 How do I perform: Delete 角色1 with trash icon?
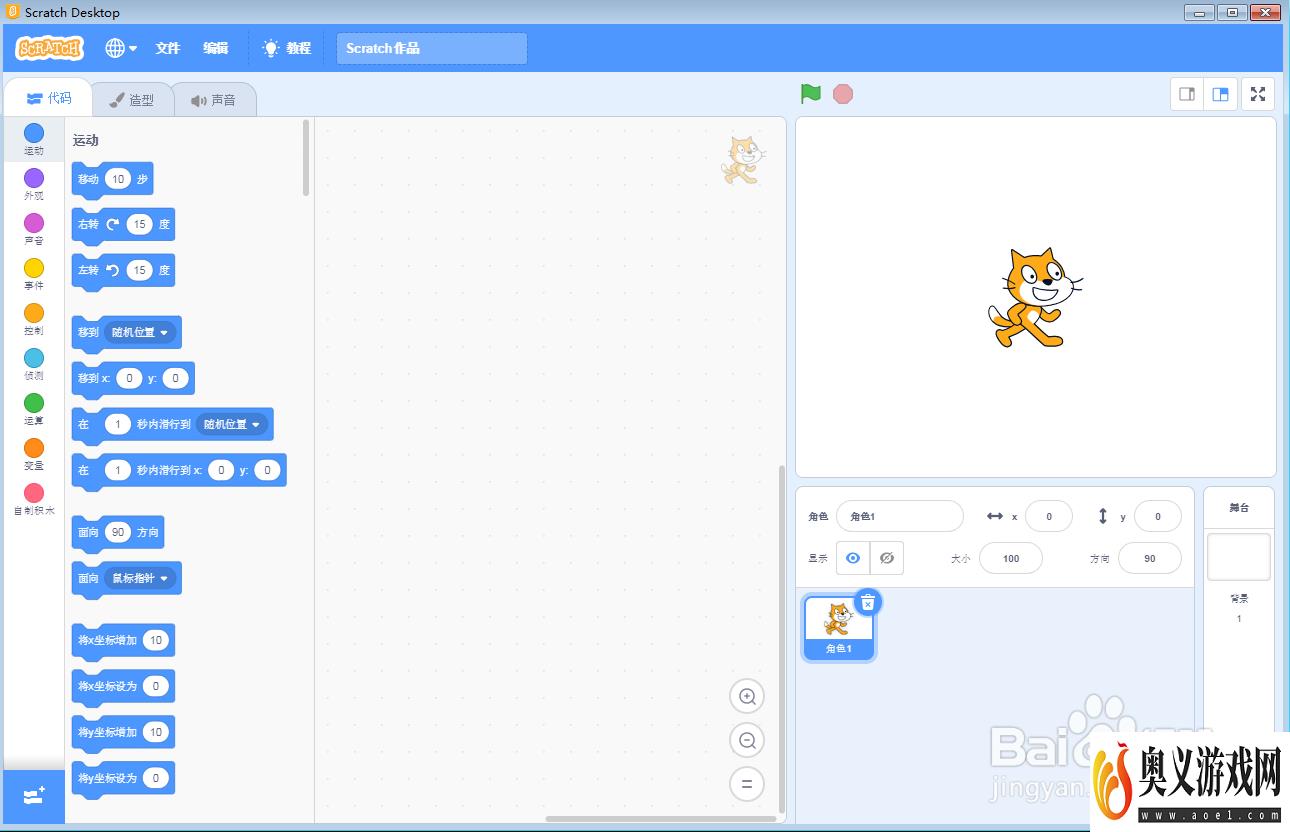pos(868,602)
